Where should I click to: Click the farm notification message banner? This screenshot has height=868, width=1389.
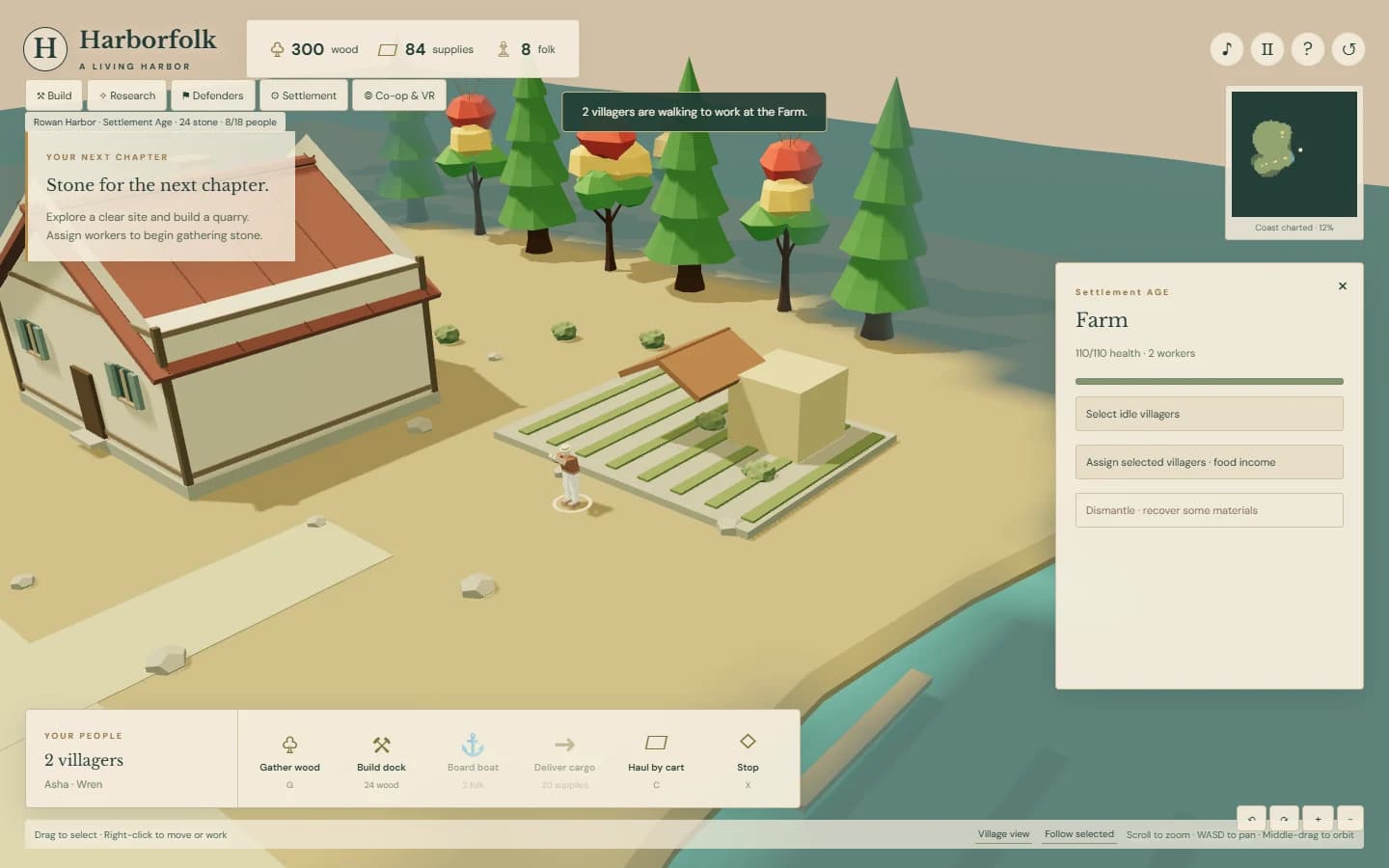click(694, 112)
